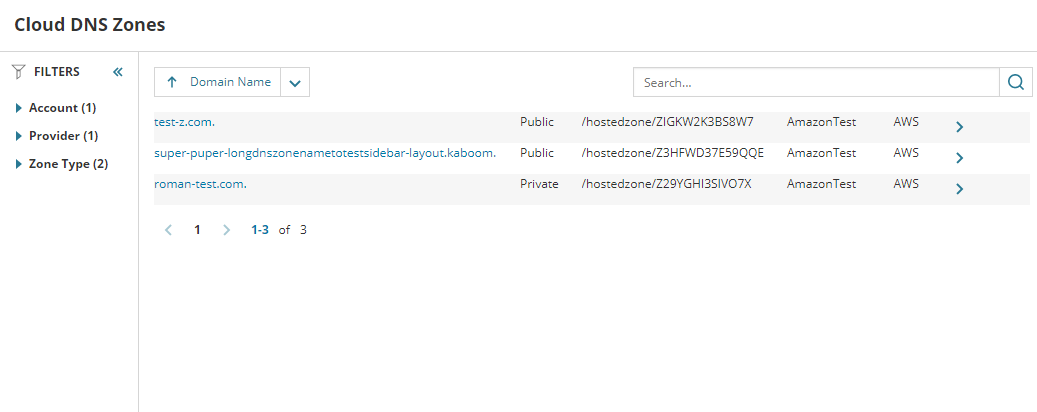Open the roman-test.com. zone link
This screenshot has height=412, width=1037.
click(200, 184)
